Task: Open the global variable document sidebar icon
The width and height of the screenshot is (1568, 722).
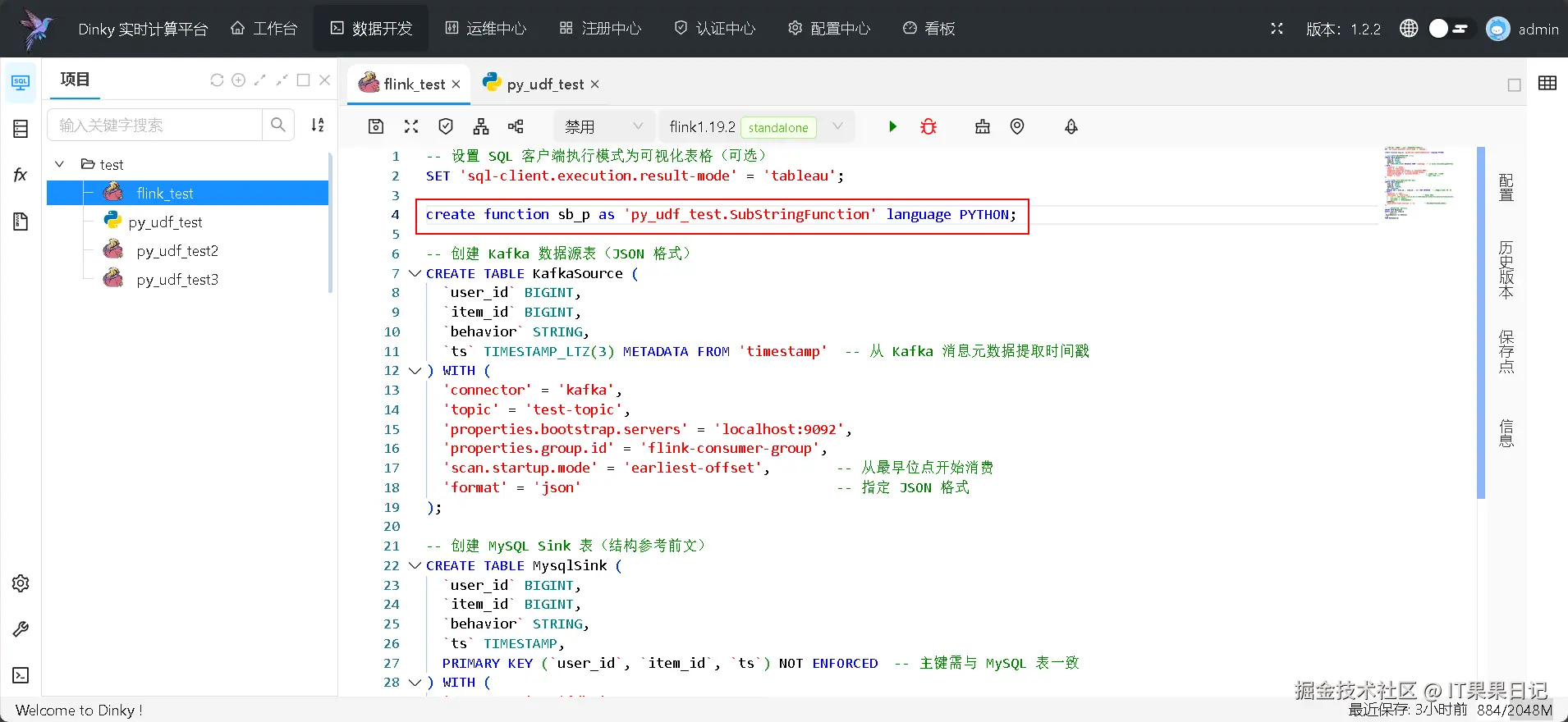Action: (21, 222)
